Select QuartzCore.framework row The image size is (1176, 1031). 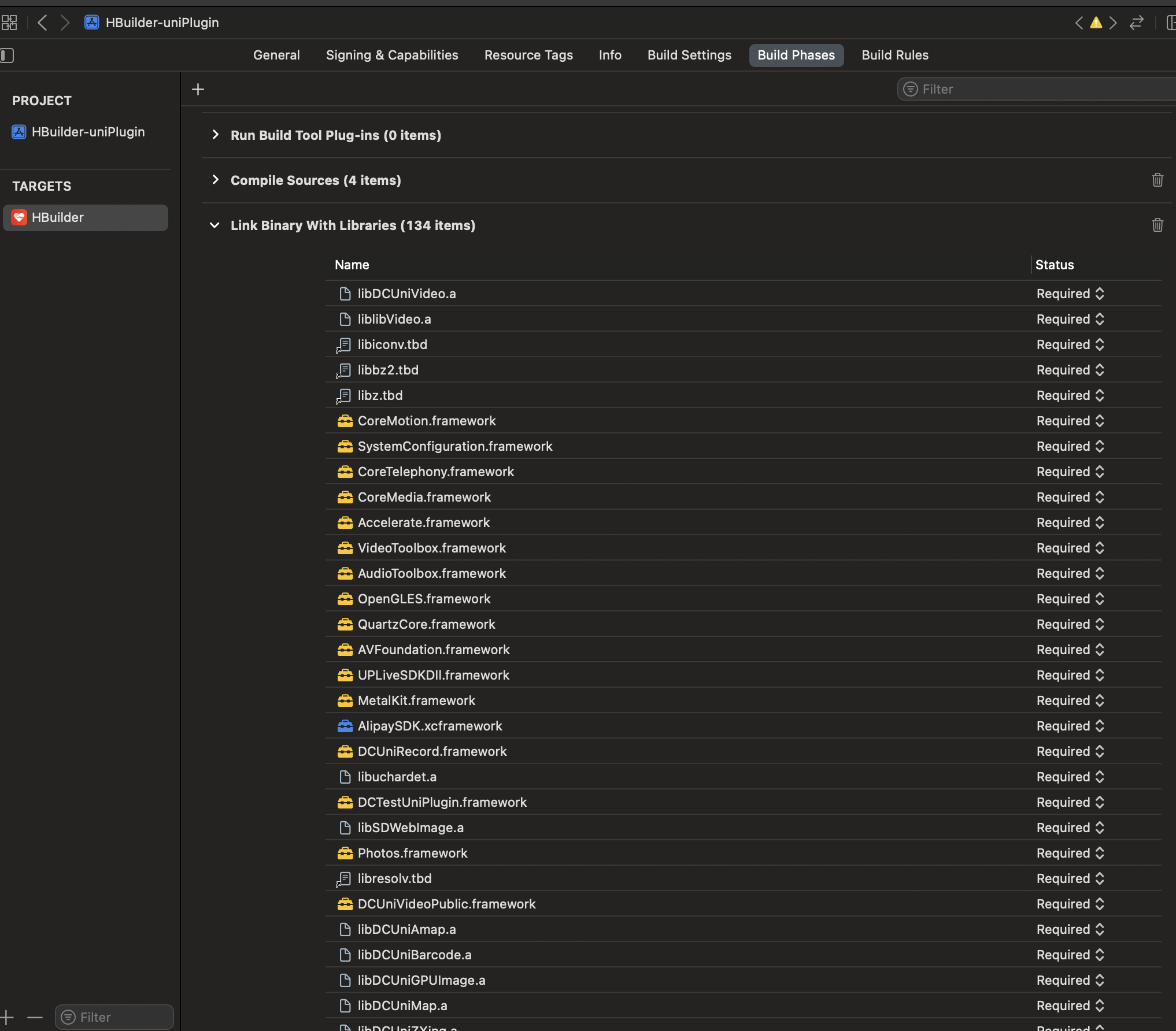coord(743,625)
